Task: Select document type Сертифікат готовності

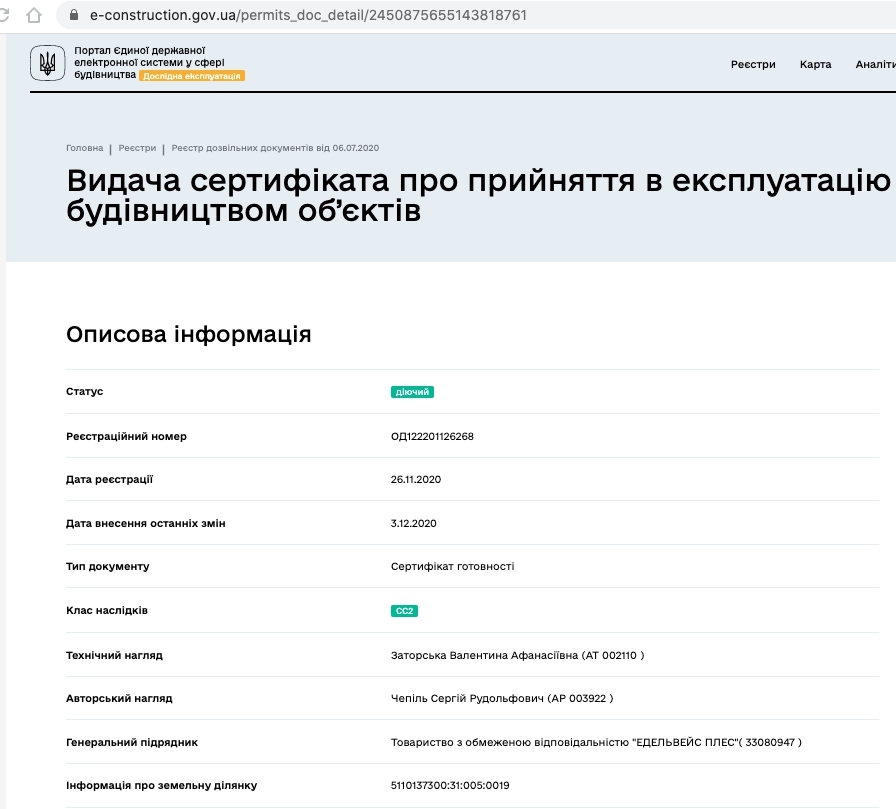Action: coord(452,567)
